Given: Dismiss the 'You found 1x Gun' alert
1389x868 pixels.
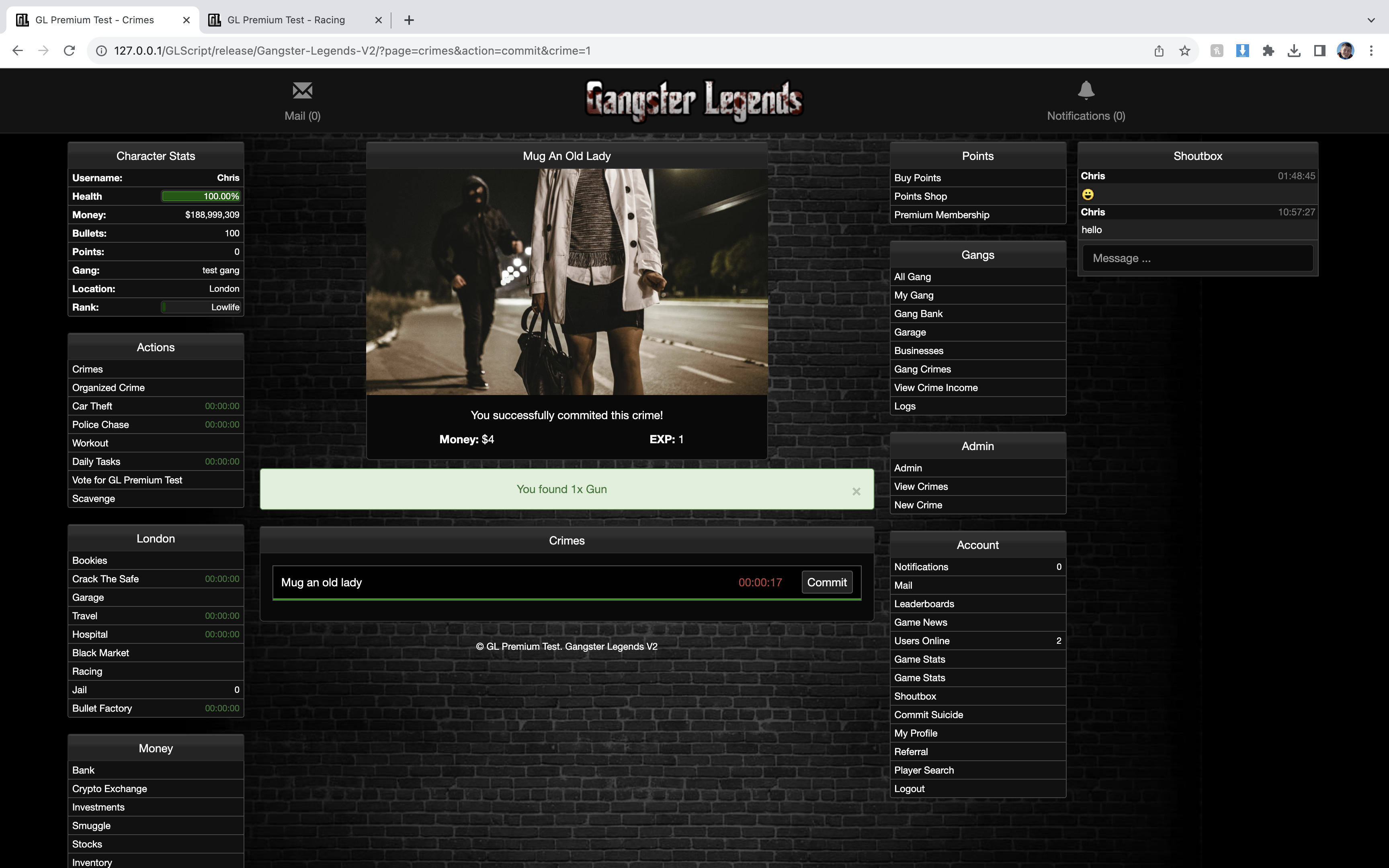Looking at the screenshot, I should [856, 491].
